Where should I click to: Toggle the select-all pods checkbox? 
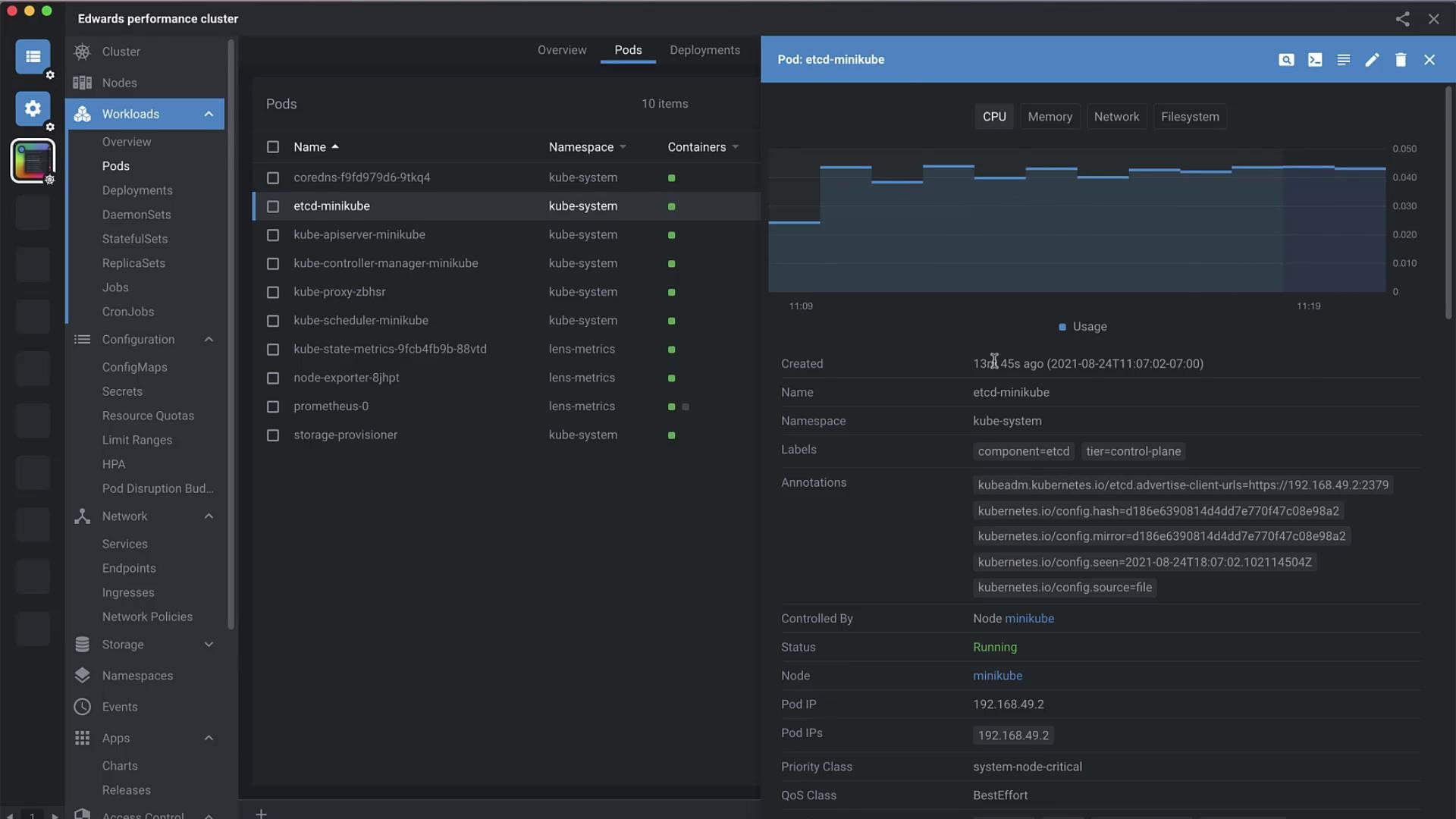pyautogui.click(x=273, y=147)
